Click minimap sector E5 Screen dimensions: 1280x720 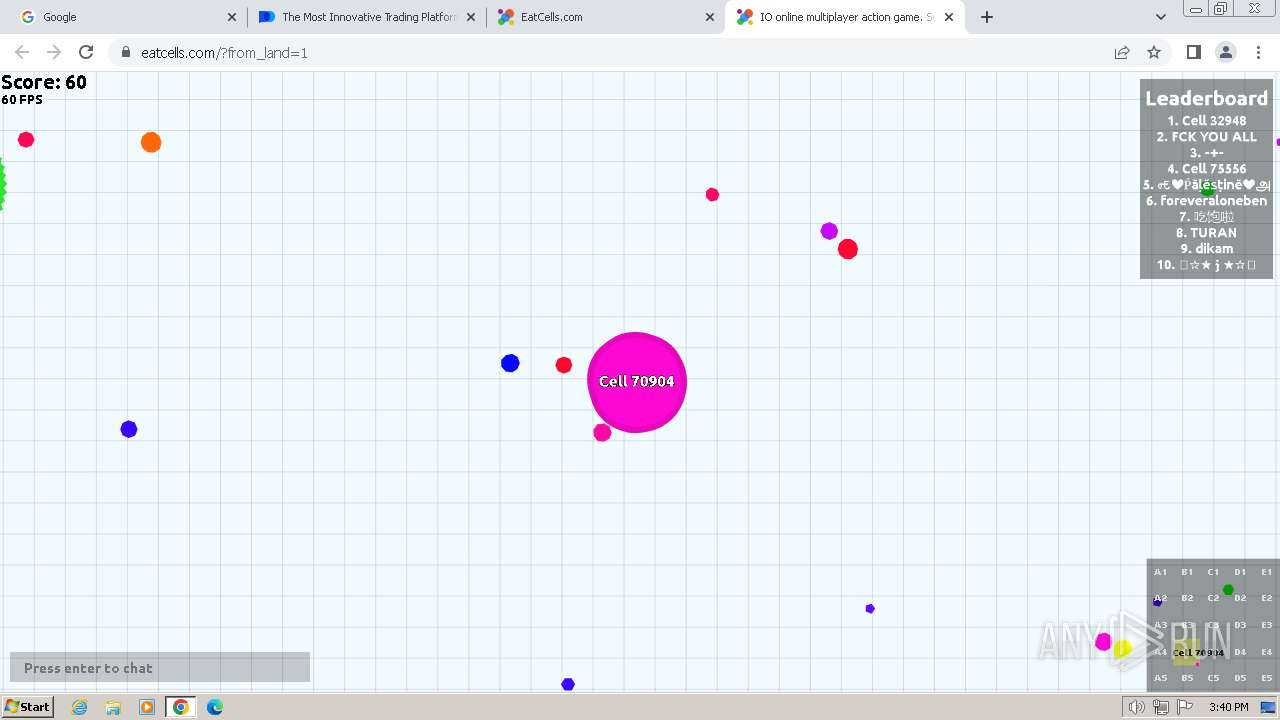(x=1266, y=678)
